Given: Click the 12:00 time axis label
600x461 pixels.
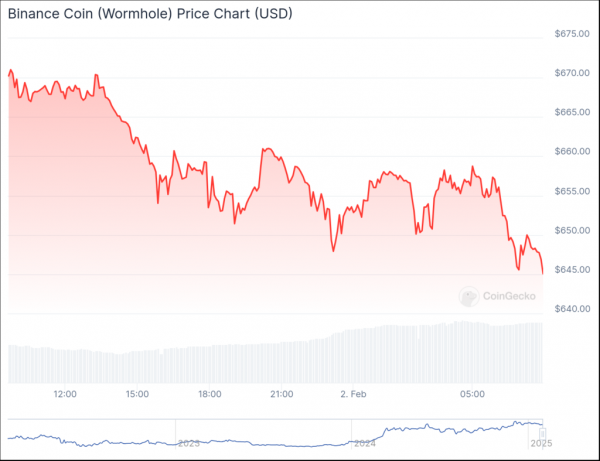Looking at the screenshot, I should [x=65, y=394].
